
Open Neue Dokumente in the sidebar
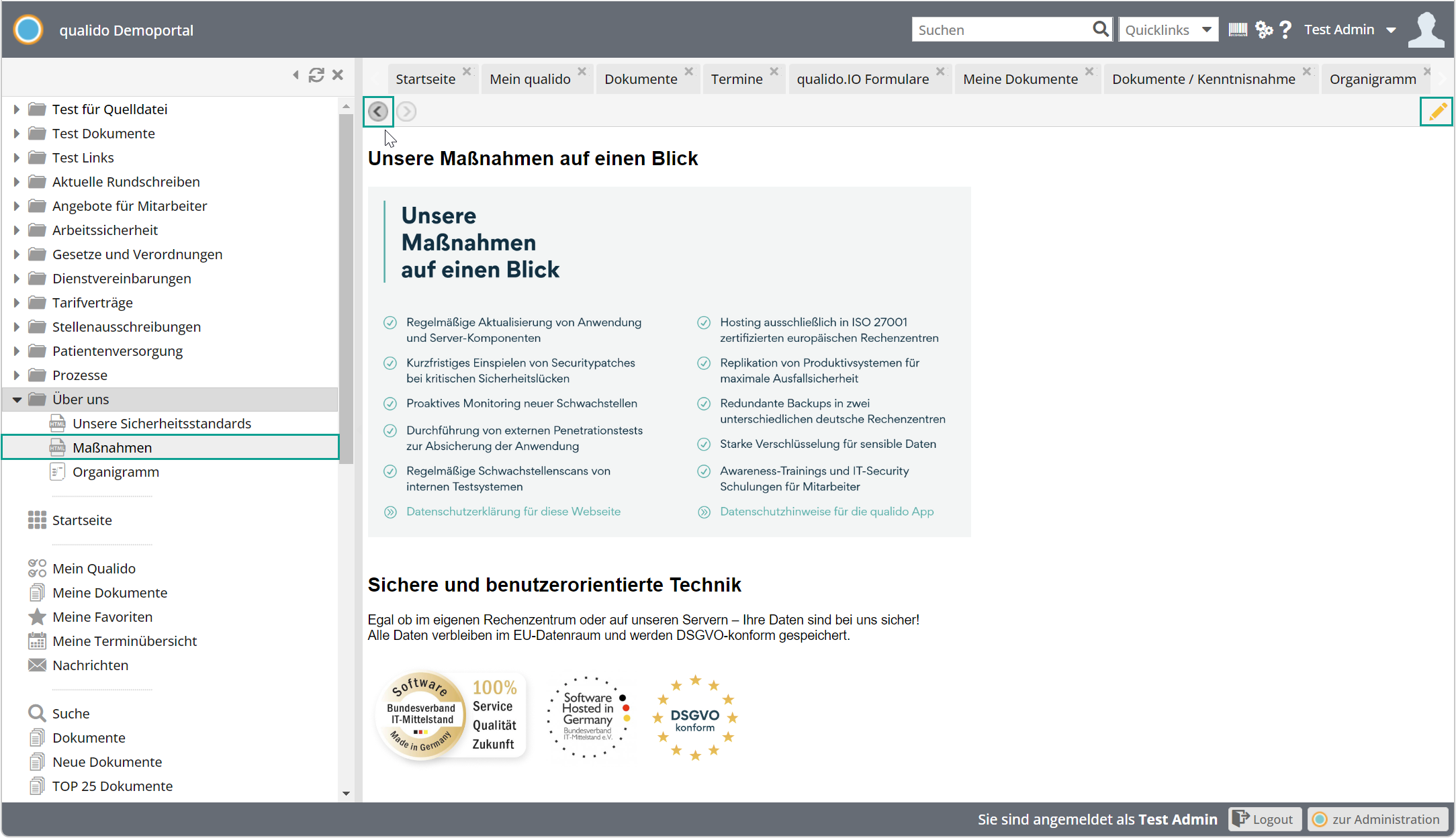pyautogui.click(x=107, y=762)
